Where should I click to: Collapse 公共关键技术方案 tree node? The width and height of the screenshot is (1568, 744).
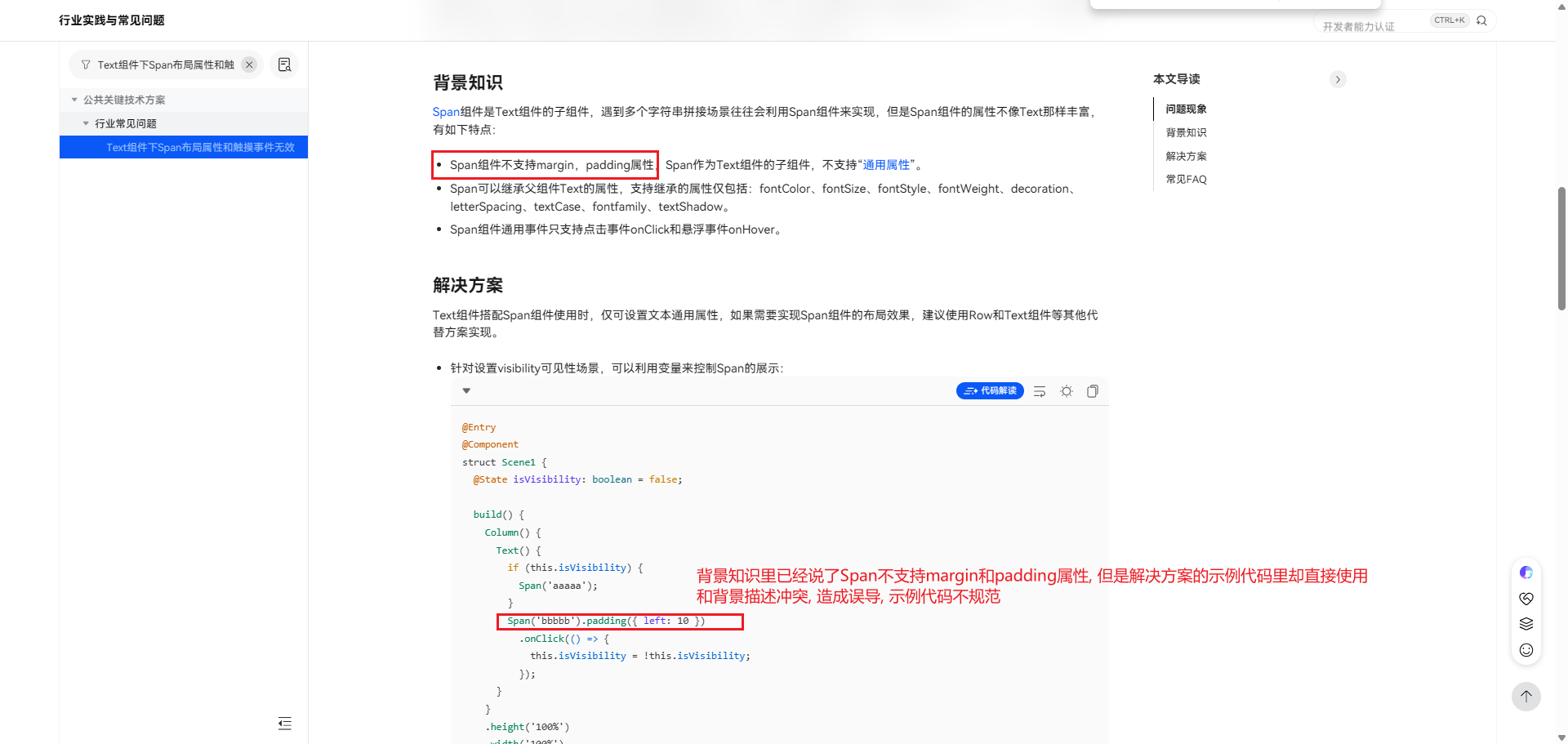pyautogui.click(x=74, y=100)
